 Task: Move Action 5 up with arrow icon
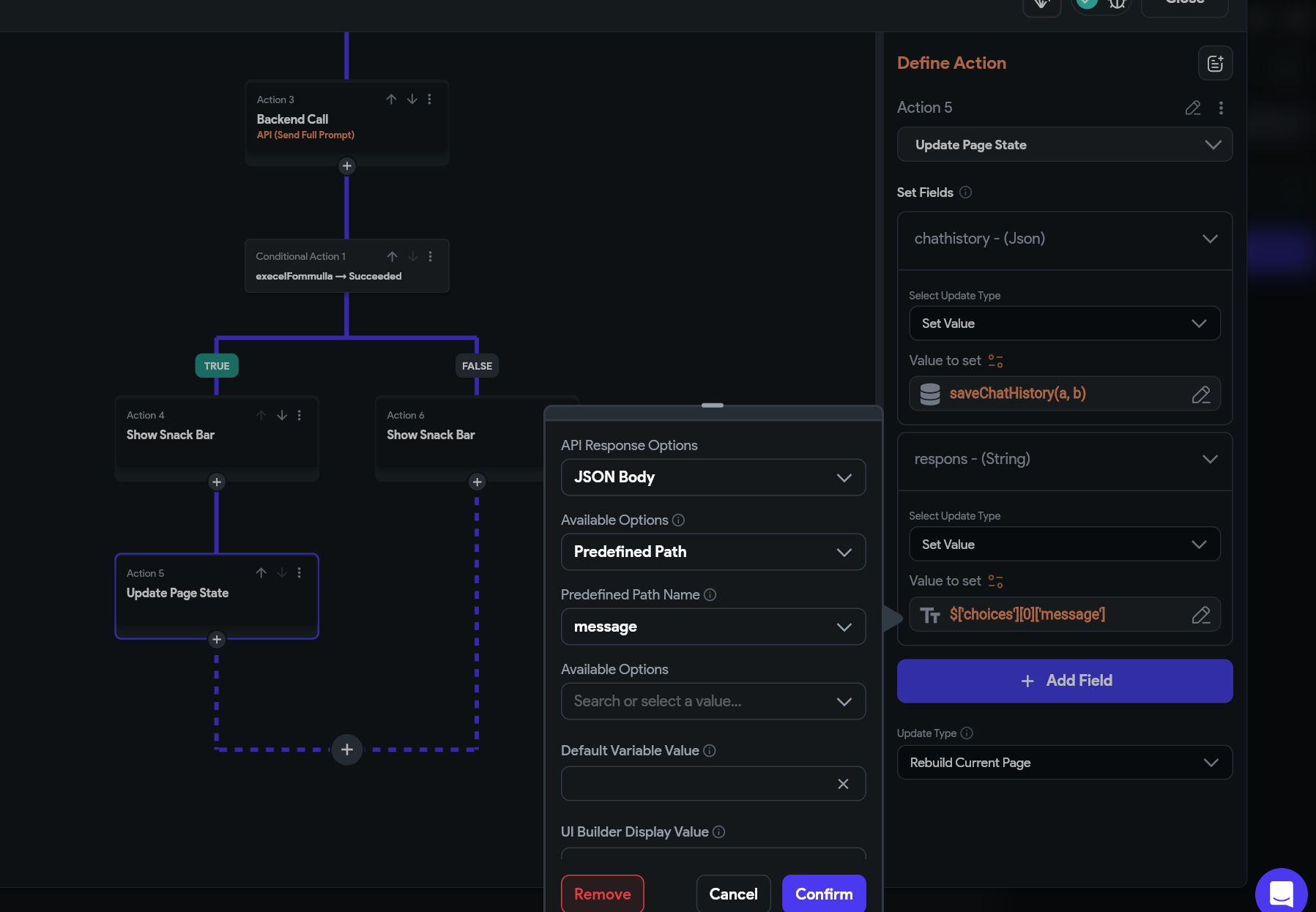(x=261, y=572)
